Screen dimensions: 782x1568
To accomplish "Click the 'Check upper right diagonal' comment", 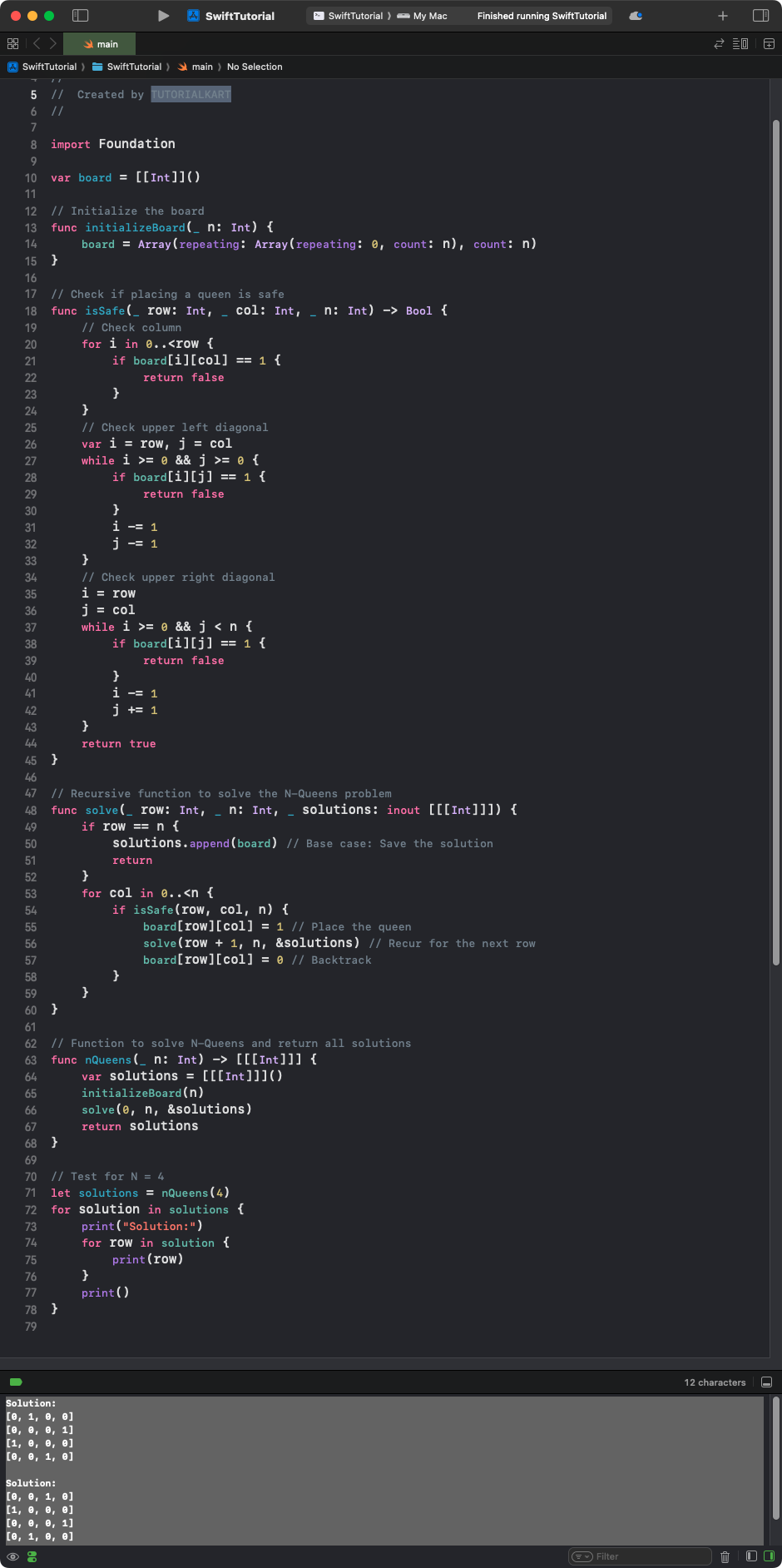I will [178, 577].
